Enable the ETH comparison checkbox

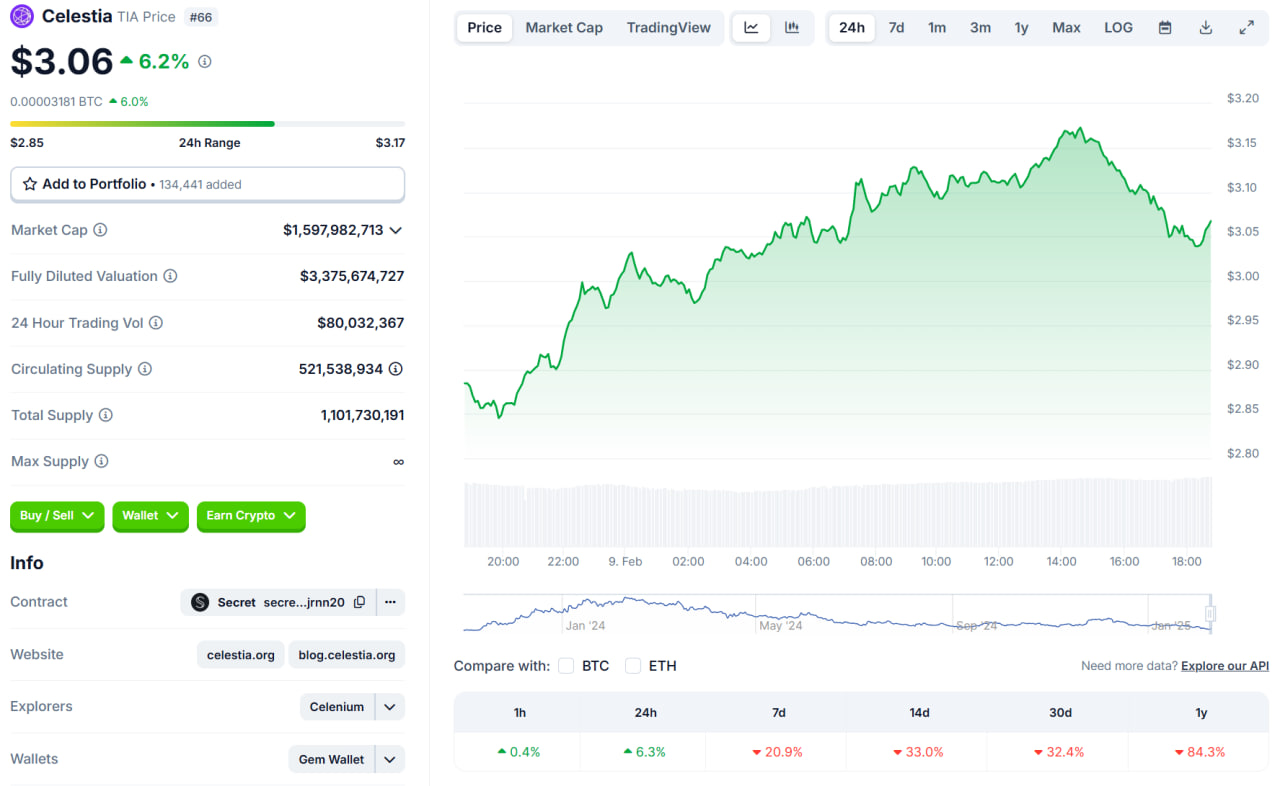633,666
